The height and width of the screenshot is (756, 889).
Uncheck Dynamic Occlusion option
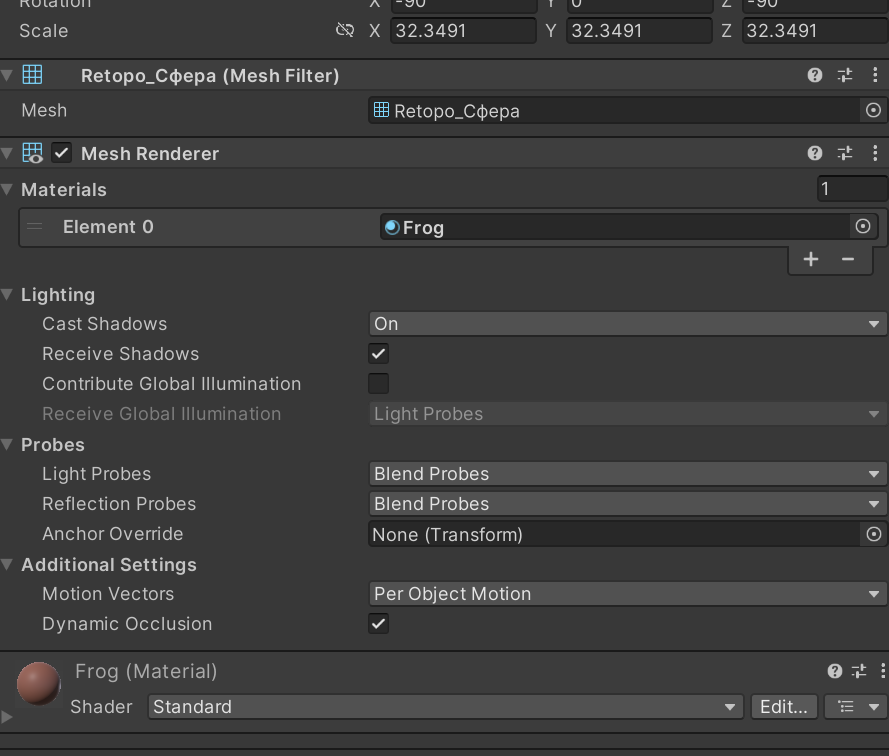378,624
